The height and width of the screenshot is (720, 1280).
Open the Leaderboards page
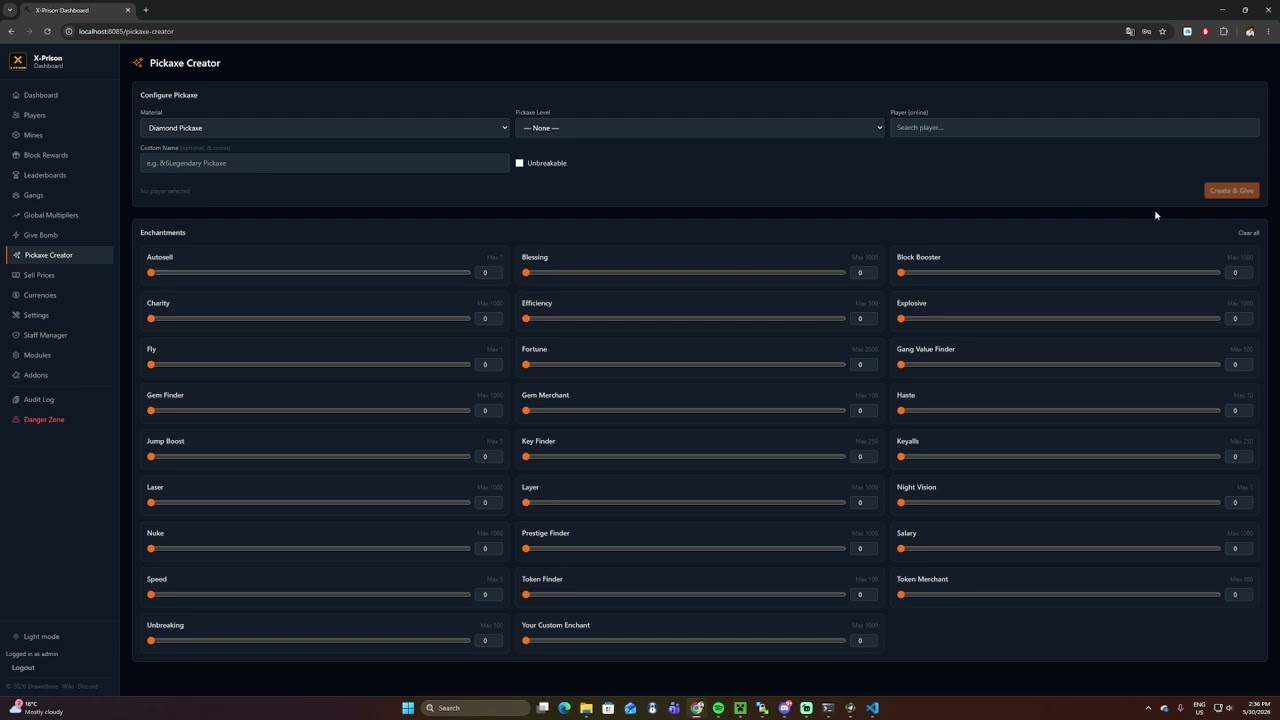[x=59, y=175]
